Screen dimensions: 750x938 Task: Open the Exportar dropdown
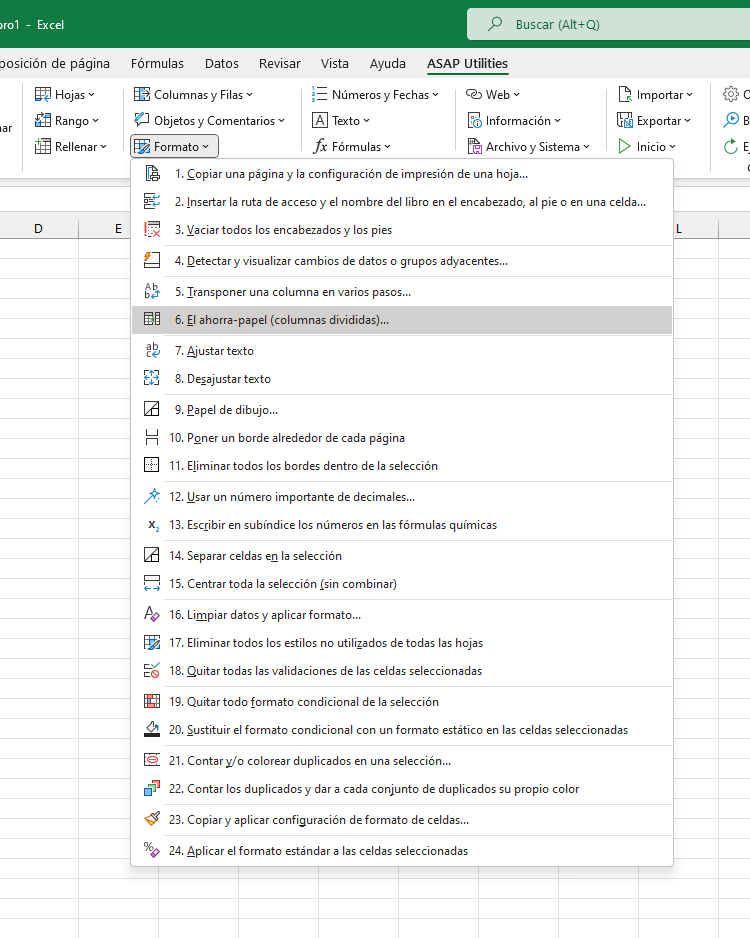(654, 120)
